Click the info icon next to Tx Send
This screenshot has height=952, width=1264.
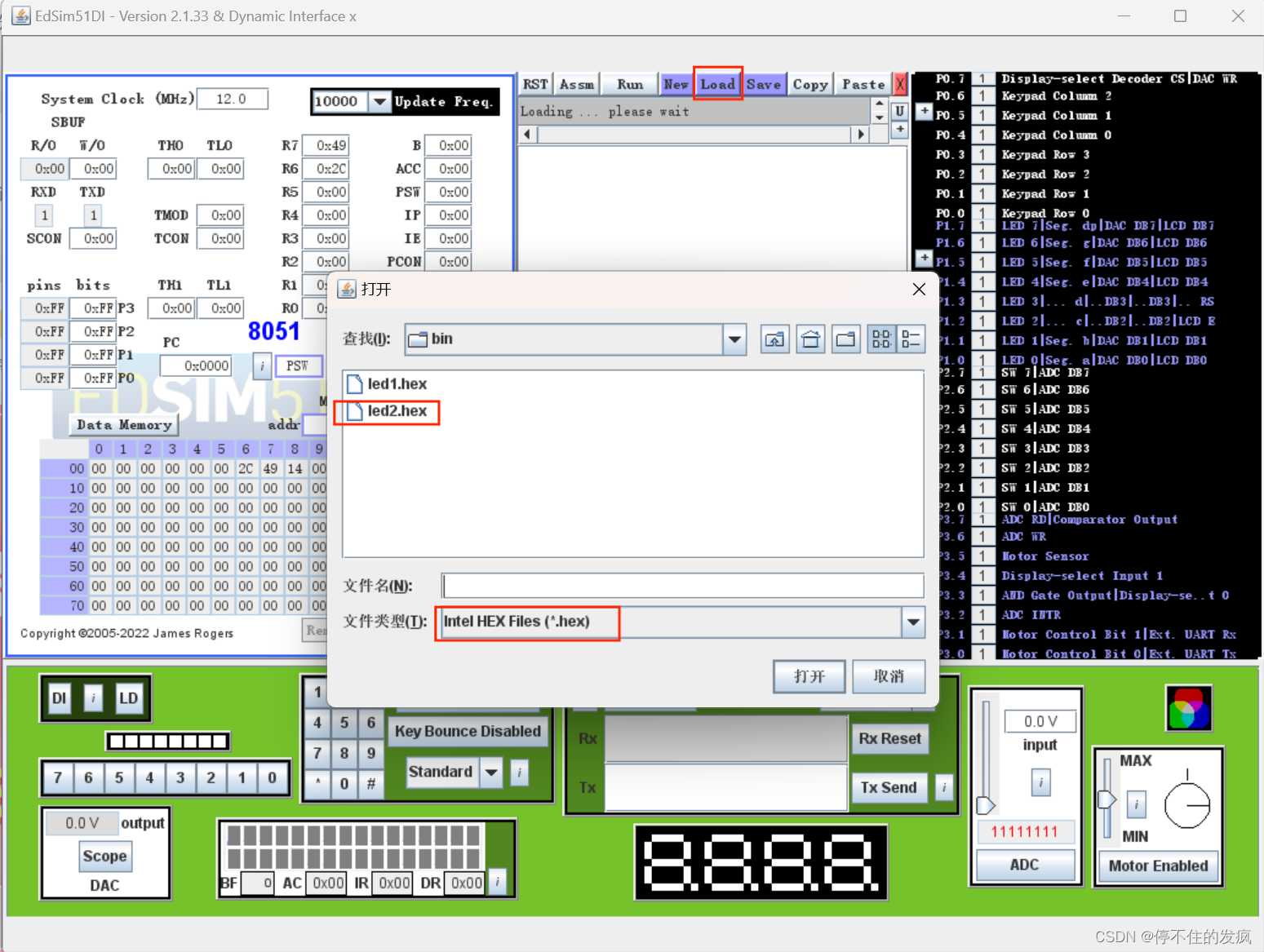944,787
